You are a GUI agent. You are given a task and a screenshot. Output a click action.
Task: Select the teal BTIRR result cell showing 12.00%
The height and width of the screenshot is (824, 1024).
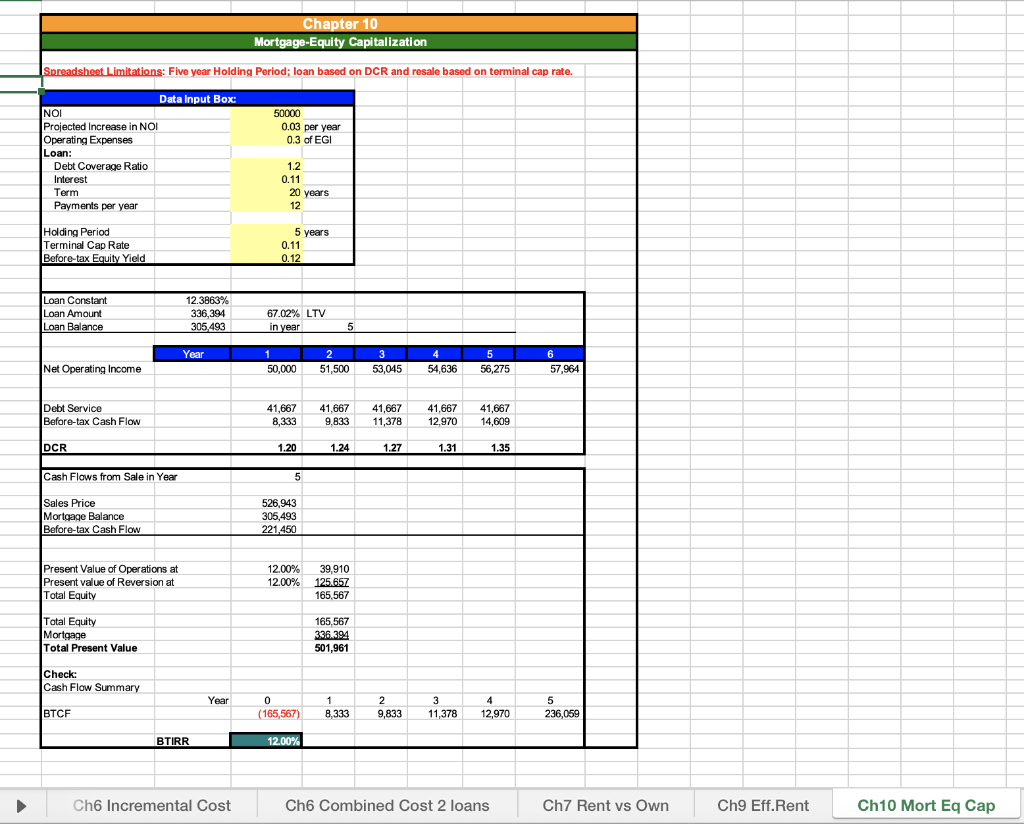(266, 740)
